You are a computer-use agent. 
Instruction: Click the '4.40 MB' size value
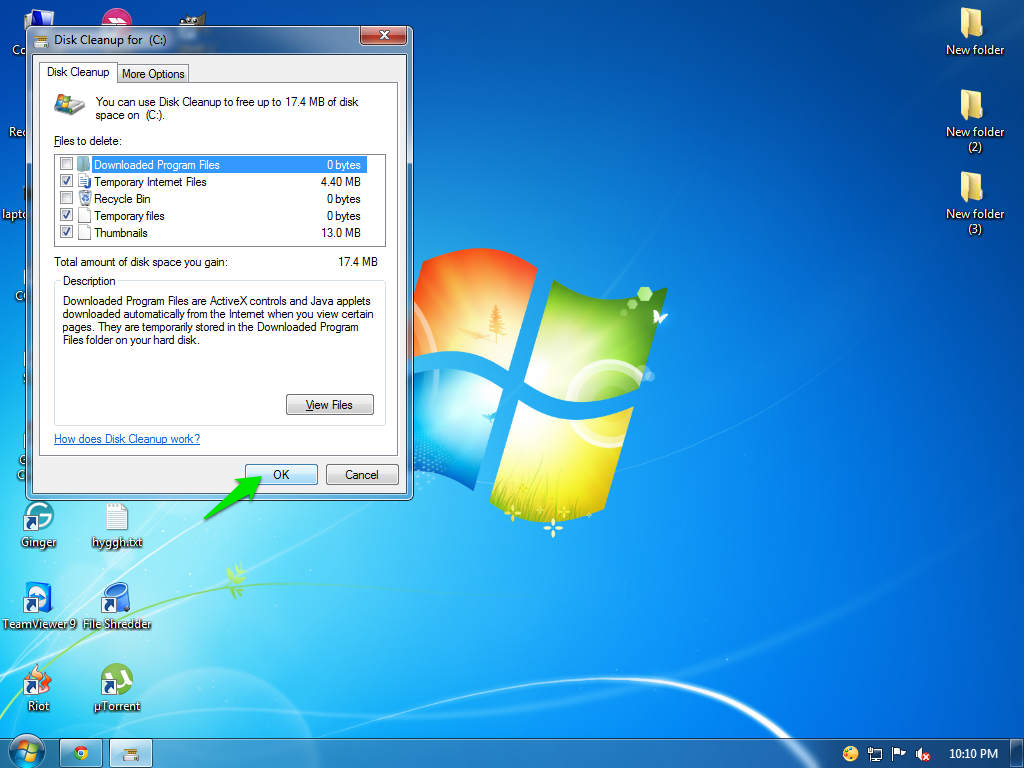pyautogui.click(x=340, y=182)
